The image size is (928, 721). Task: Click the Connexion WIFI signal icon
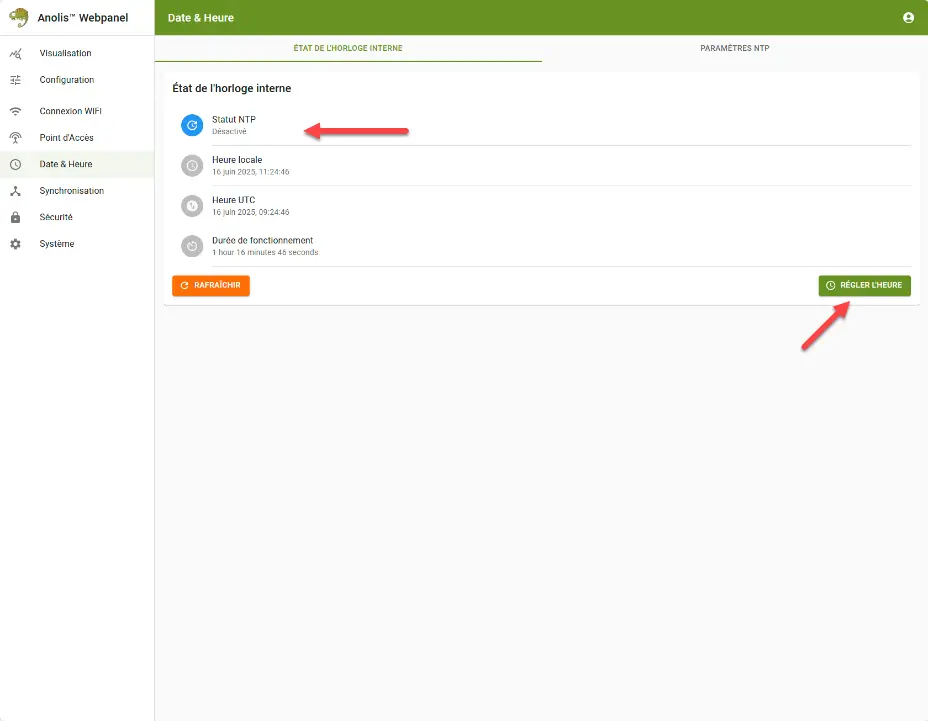(x=16, y=111)
